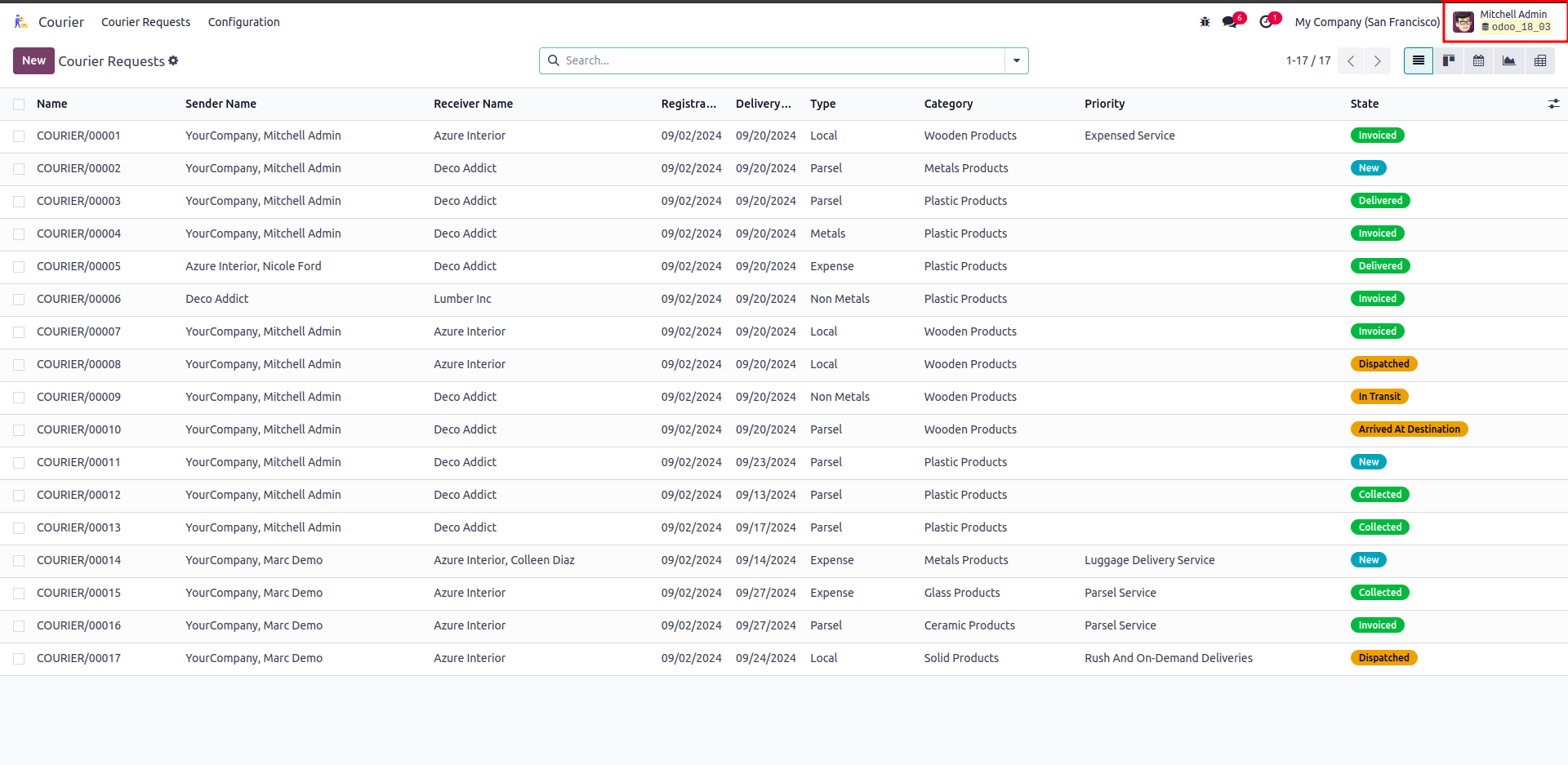This screenshot has width=1568, height=765.
Task: Switch to graph view
Action: pos(1509,61)
